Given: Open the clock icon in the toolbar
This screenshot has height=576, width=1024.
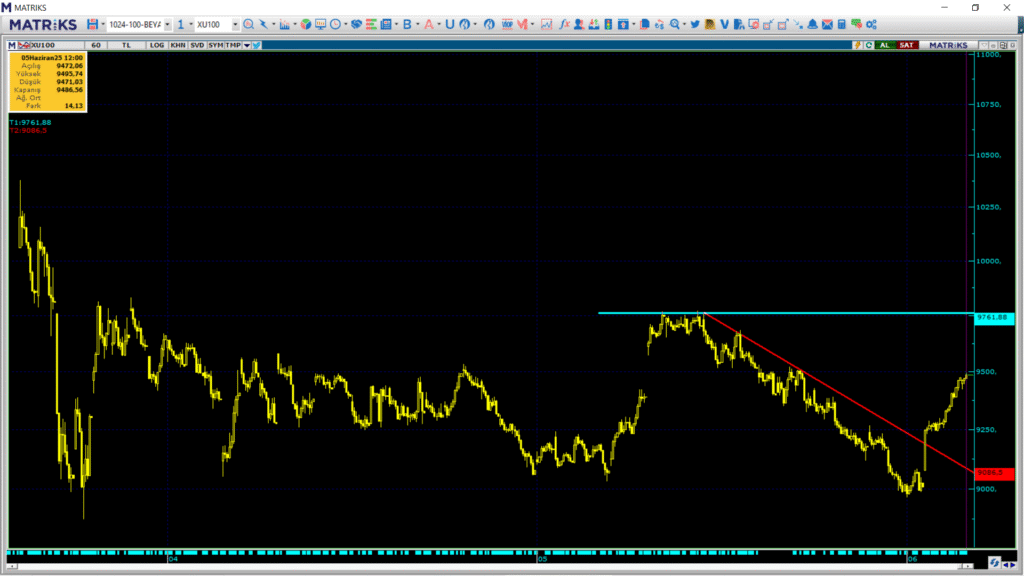Looking at the screenshot, I should tap(334, 24).
